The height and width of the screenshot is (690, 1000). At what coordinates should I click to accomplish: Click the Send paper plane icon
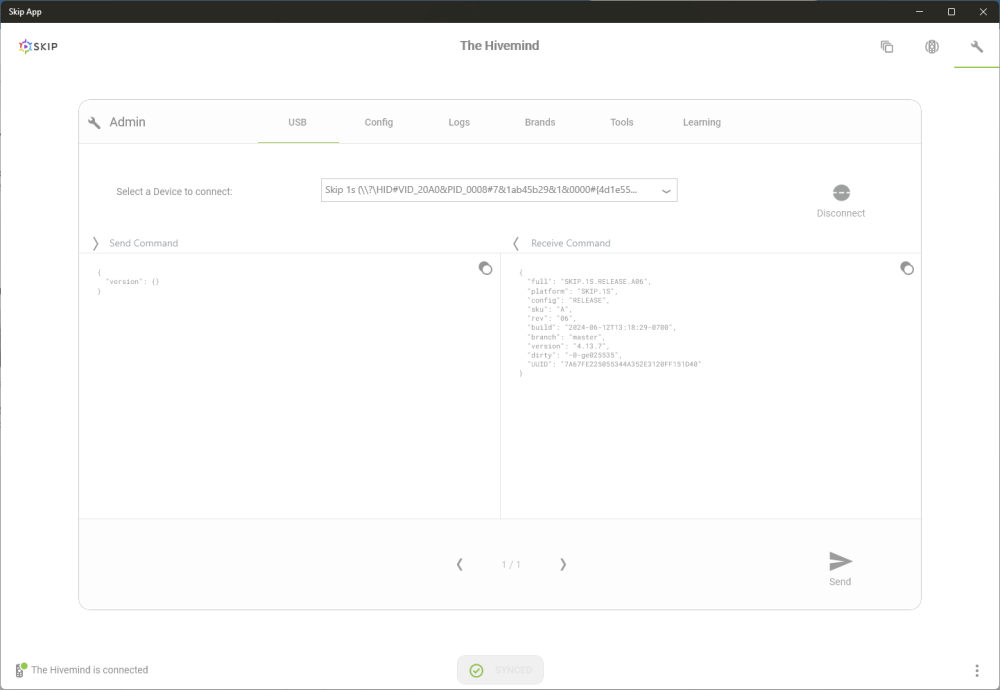tap(840, 561)
